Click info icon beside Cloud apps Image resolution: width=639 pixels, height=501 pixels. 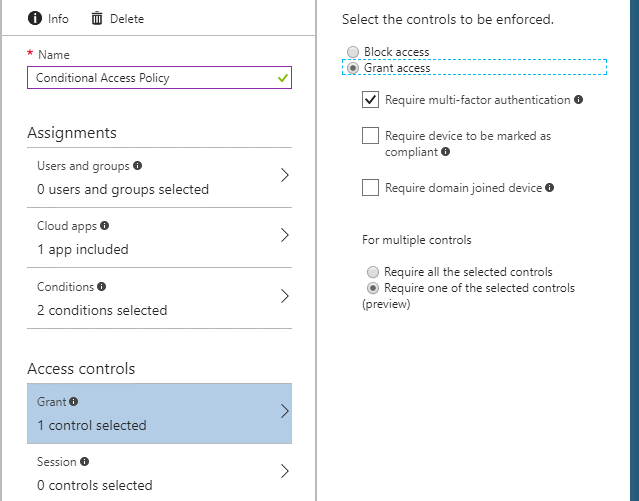[105, 226]
